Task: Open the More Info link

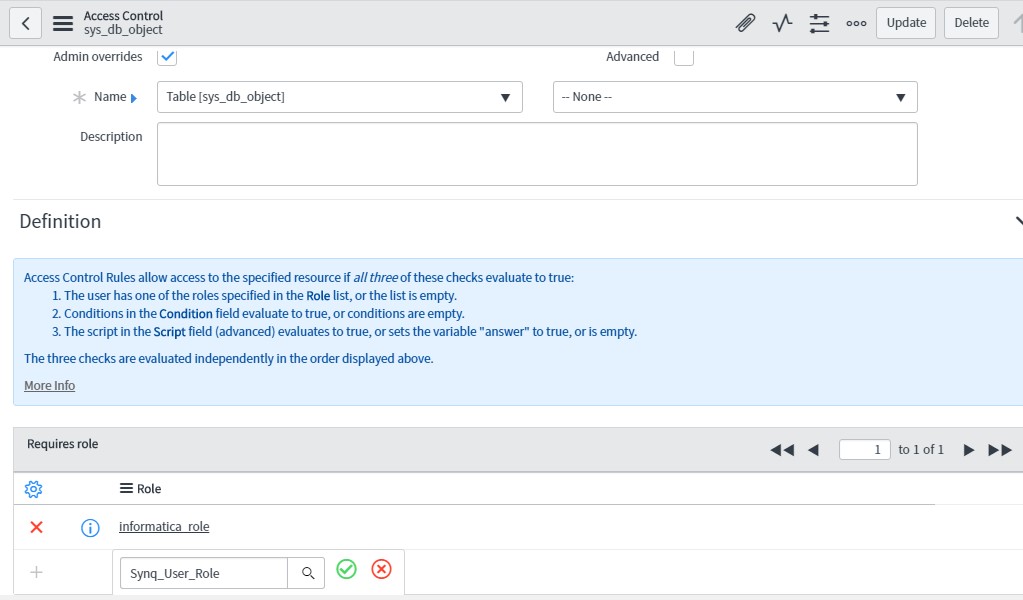Action: coord(49,385)
